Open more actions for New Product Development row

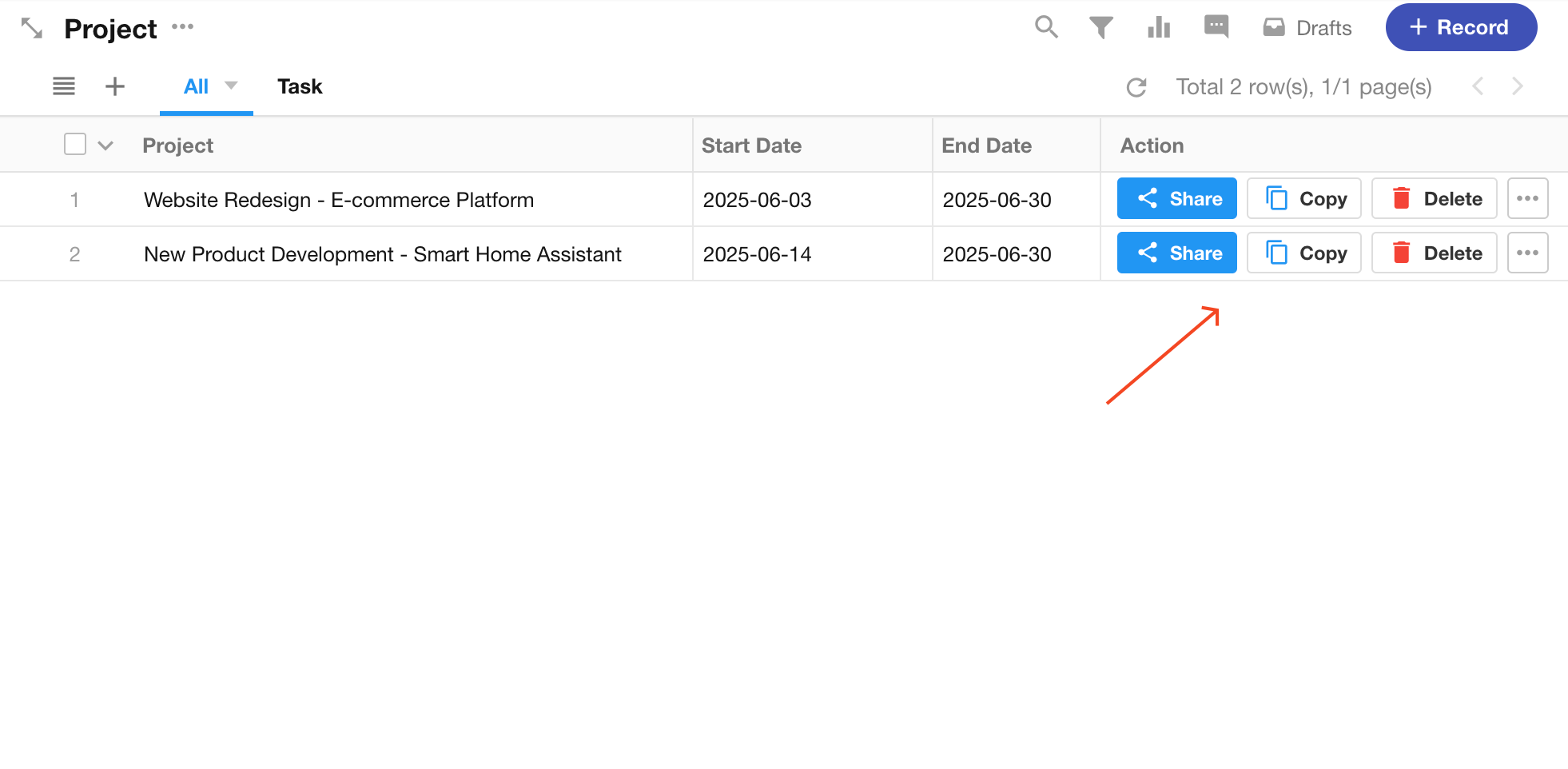coord(1527,253)
